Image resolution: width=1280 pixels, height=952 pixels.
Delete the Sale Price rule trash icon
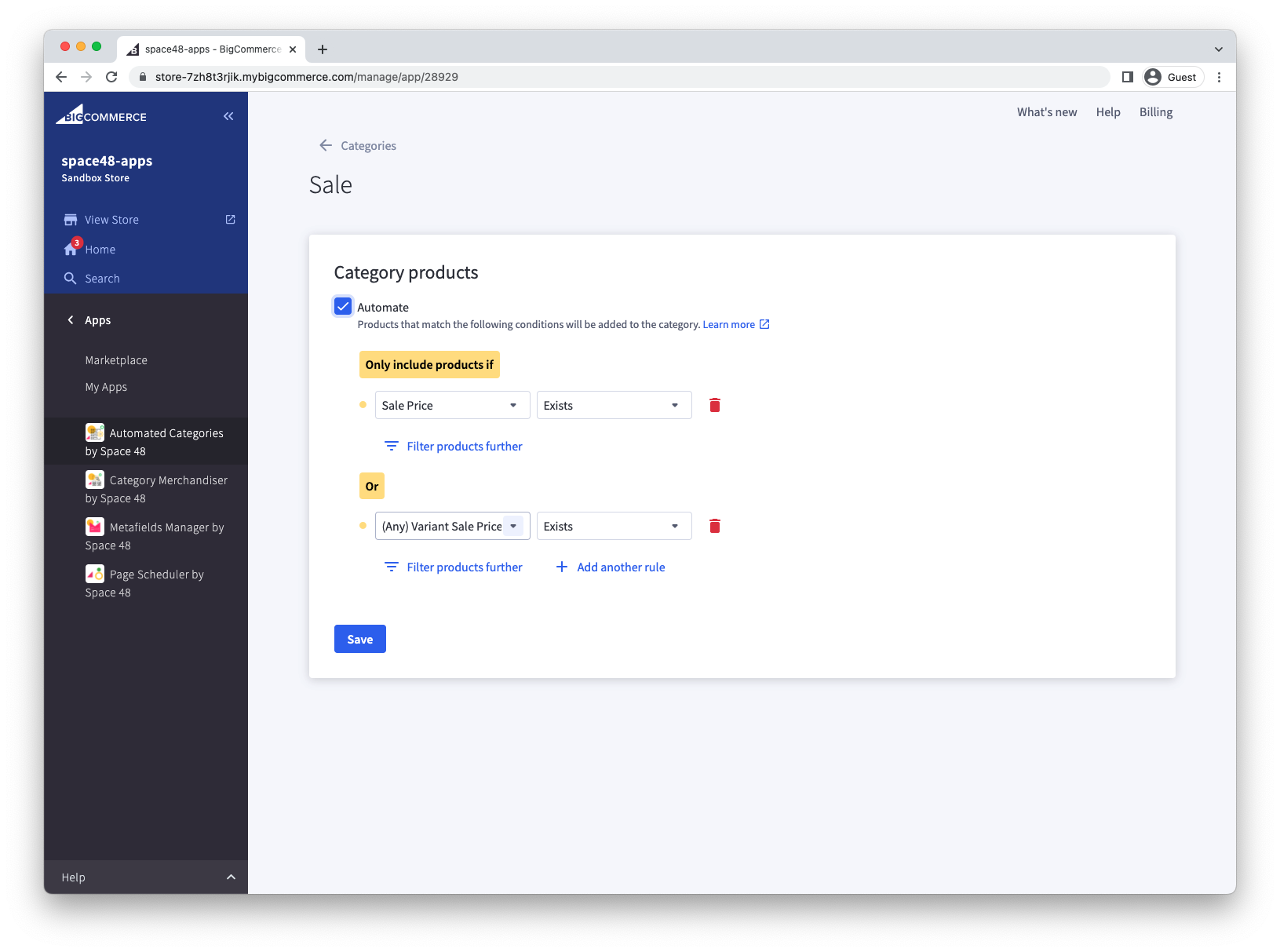[x=715, y=405]
